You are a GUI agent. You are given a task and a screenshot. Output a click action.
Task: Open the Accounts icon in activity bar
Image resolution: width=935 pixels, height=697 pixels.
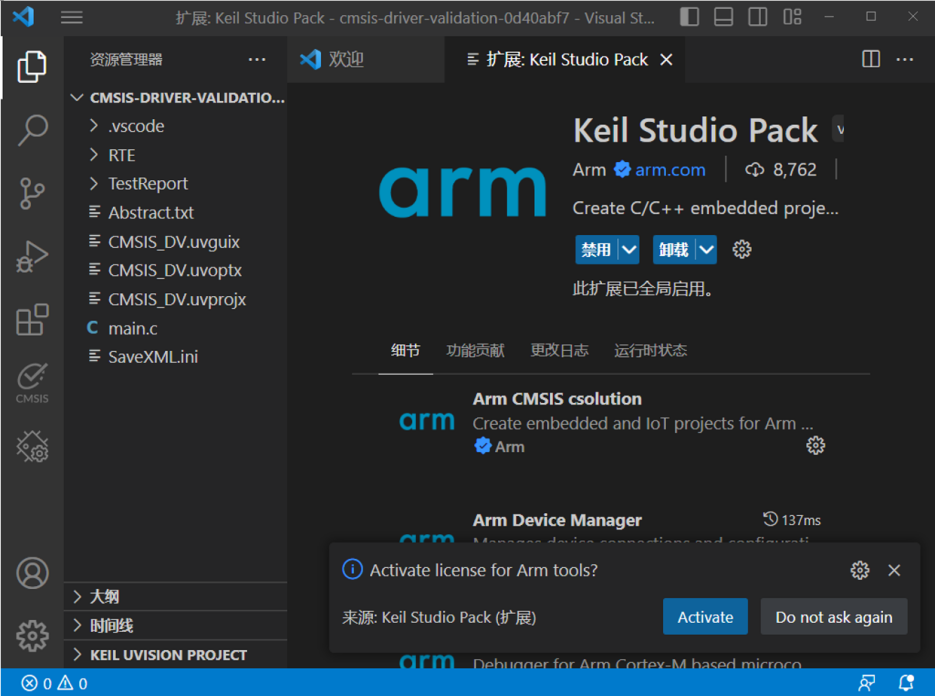tap(32, 573)
